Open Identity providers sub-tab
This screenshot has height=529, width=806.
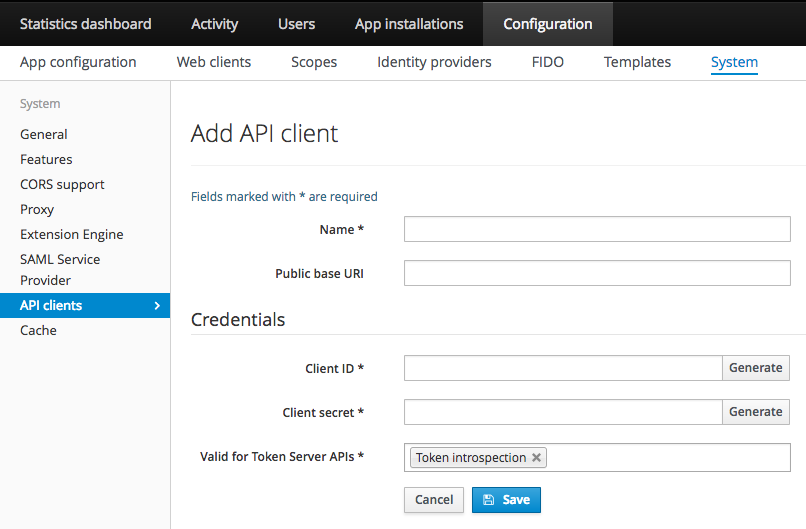(x=434, y=62)
